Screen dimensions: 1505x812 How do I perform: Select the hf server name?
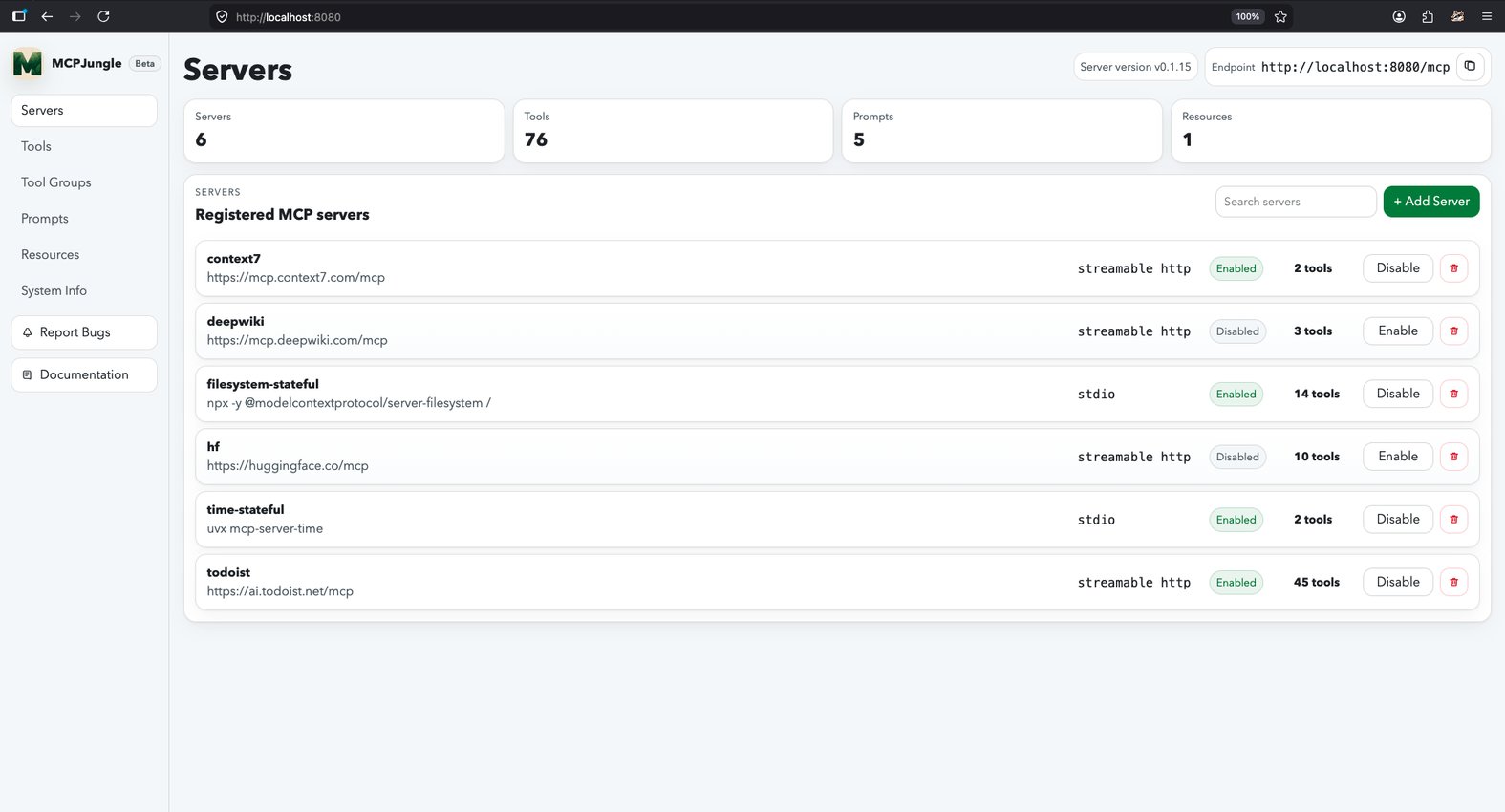click(213, 447)
